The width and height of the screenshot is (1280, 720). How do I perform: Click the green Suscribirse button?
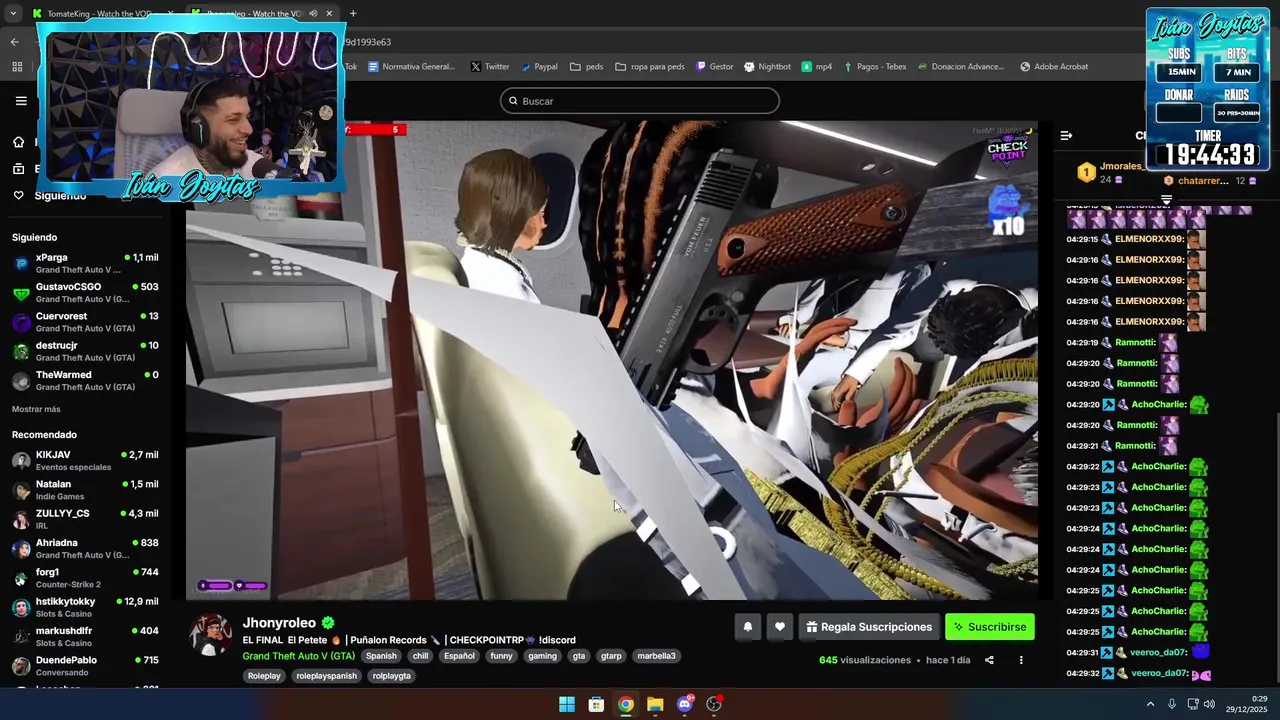990,627
